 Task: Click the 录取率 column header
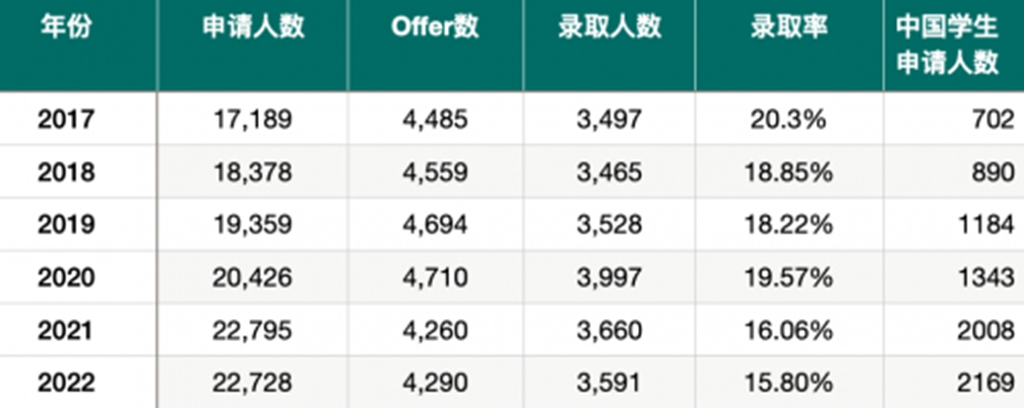(789, 28)
